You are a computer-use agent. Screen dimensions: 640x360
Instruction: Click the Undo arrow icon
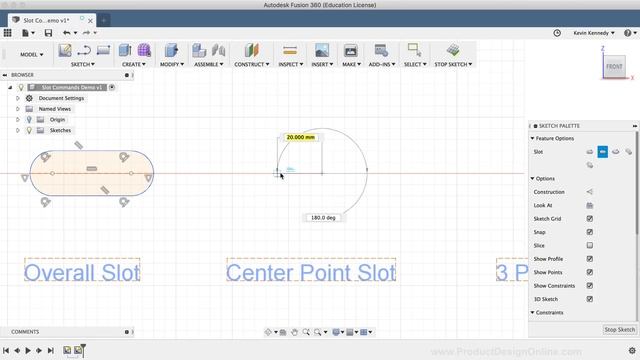coord(67,33)
